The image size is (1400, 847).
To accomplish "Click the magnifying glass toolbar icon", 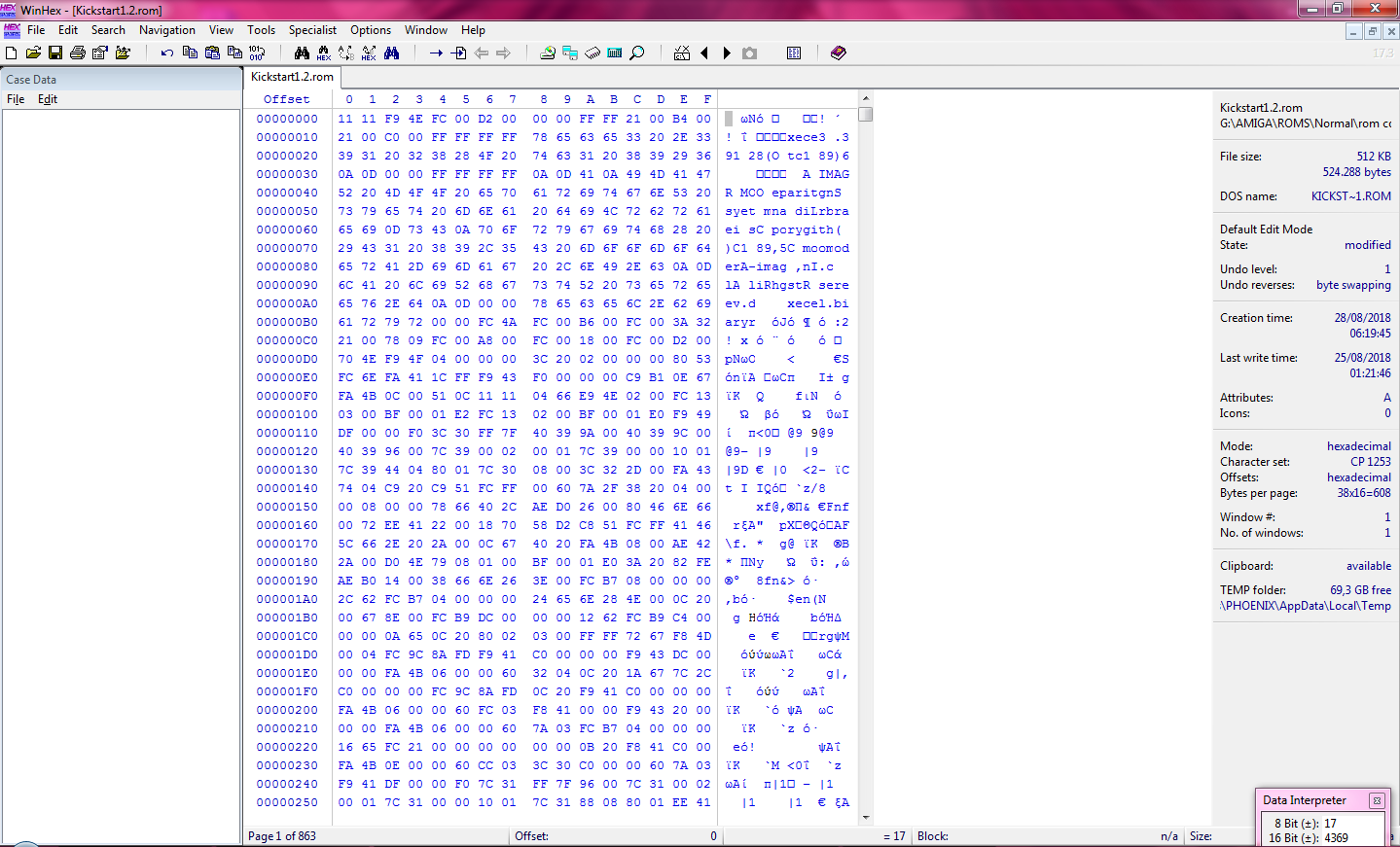I will coord(637,53).
